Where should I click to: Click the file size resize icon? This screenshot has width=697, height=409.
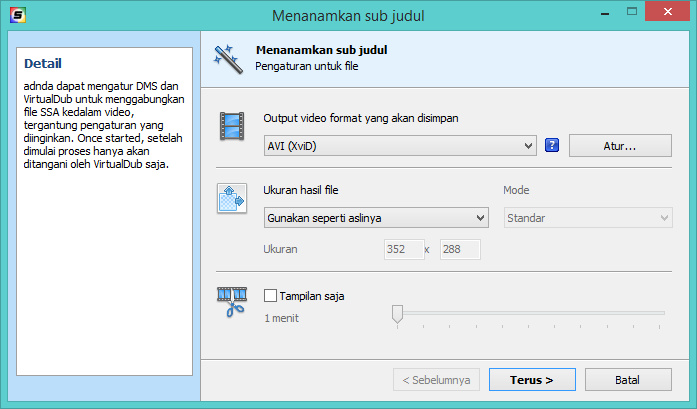click(232, 198)
